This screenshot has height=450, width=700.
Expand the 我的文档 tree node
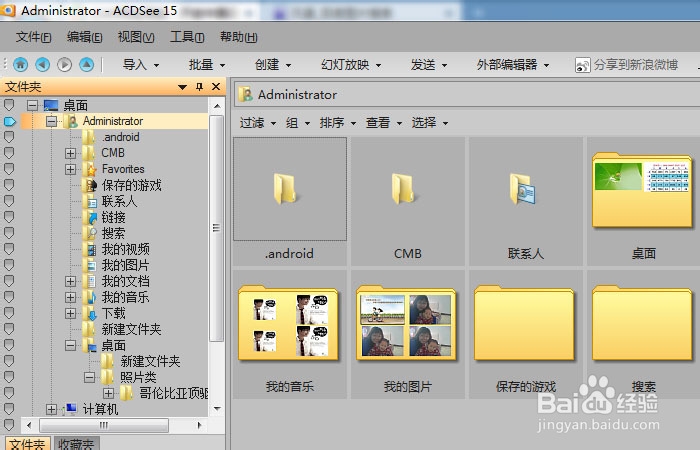(x=70, y=281)
